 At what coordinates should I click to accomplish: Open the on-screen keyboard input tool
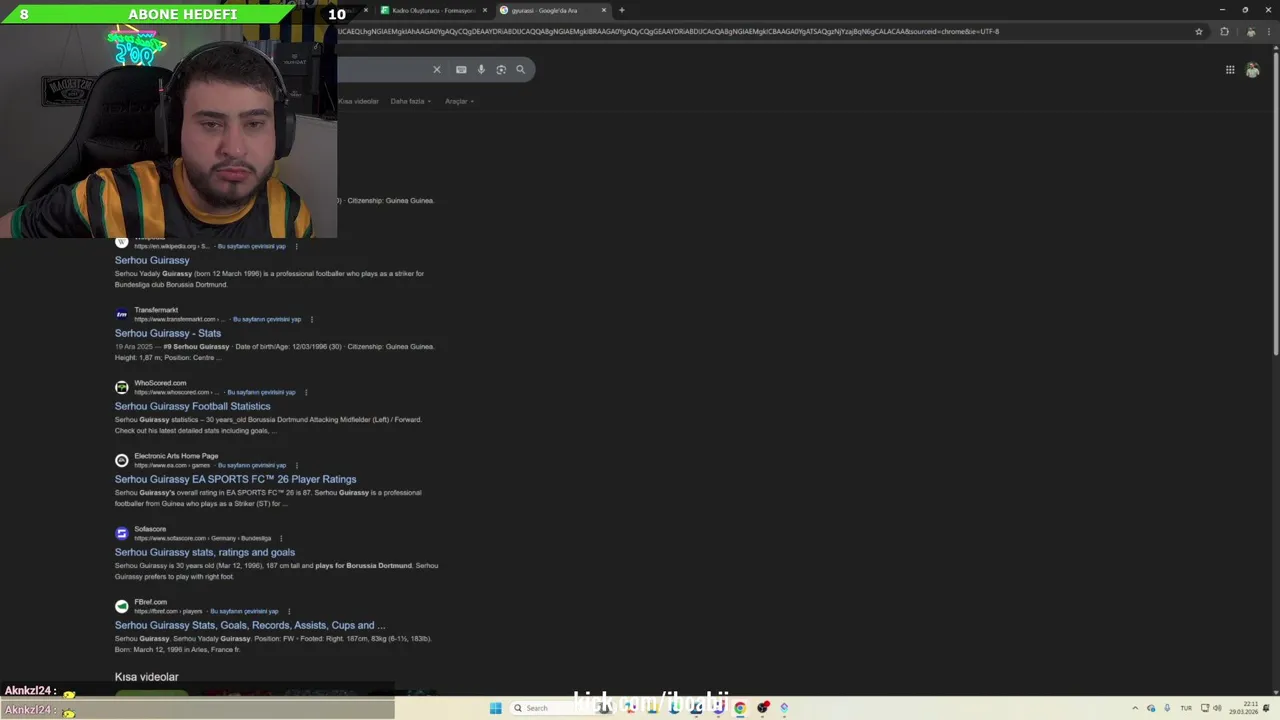(x=461, y=69)
